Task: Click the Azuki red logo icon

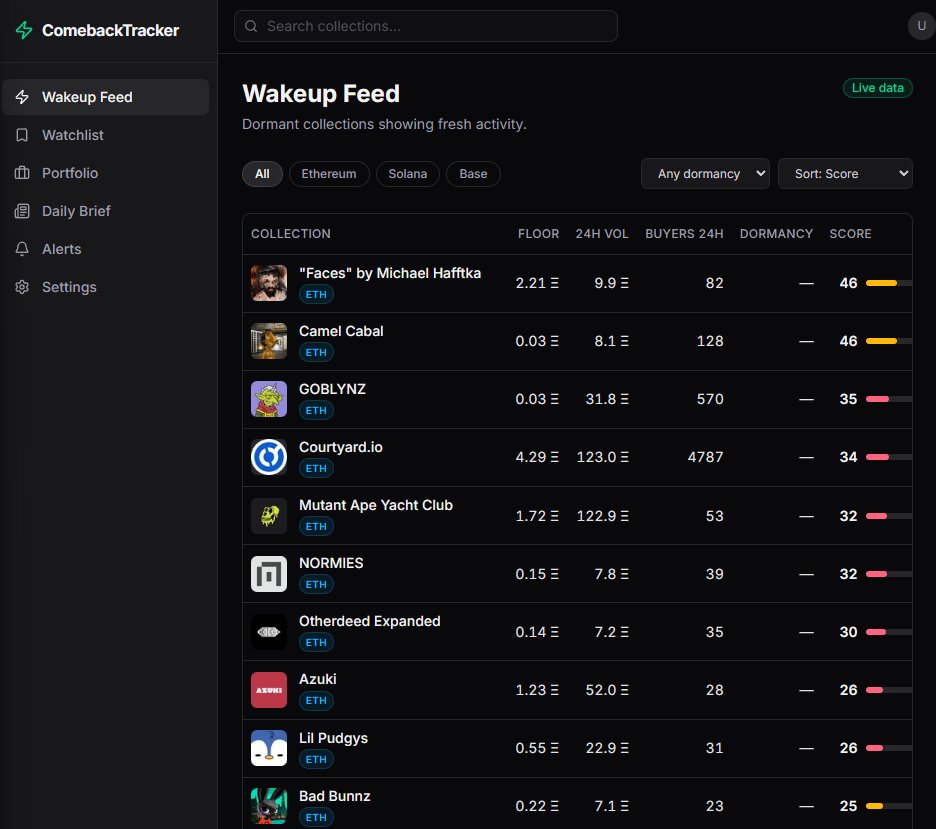Action: [269, 690]
